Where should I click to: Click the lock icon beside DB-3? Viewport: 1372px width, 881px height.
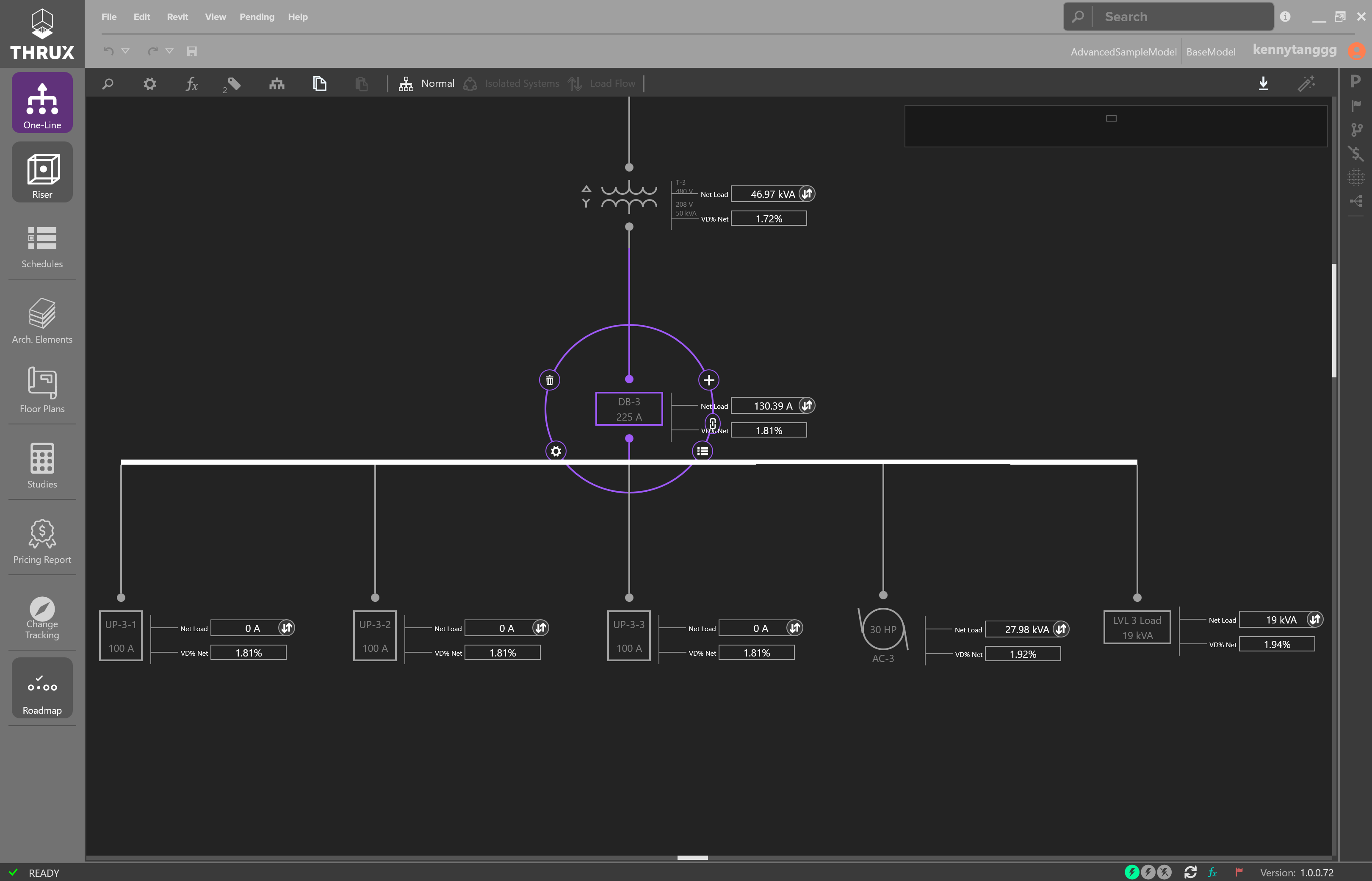click(713, 423)
